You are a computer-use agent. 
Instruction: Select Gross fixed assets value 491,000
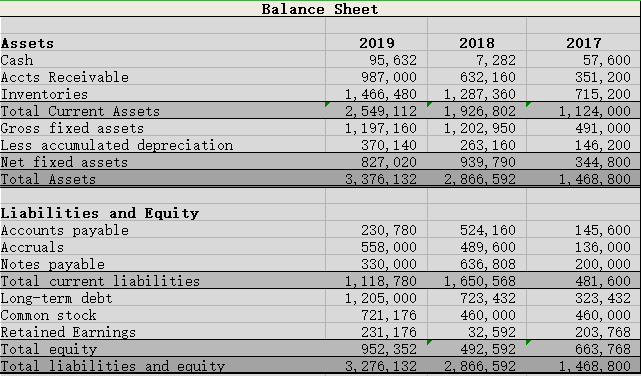(x=603, y=128)
